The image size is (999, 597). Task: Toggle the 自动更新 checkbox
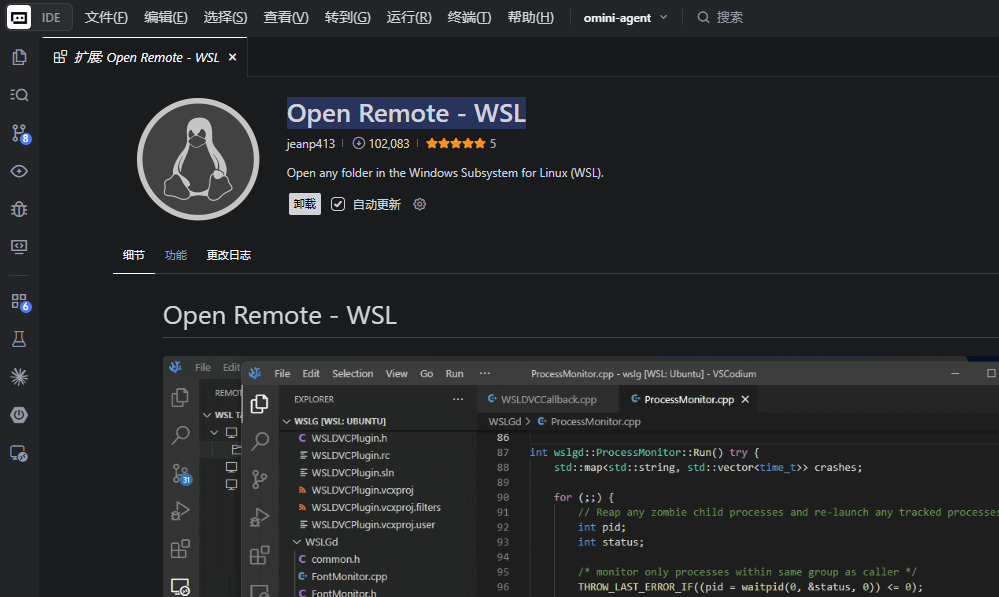point(338,205)
